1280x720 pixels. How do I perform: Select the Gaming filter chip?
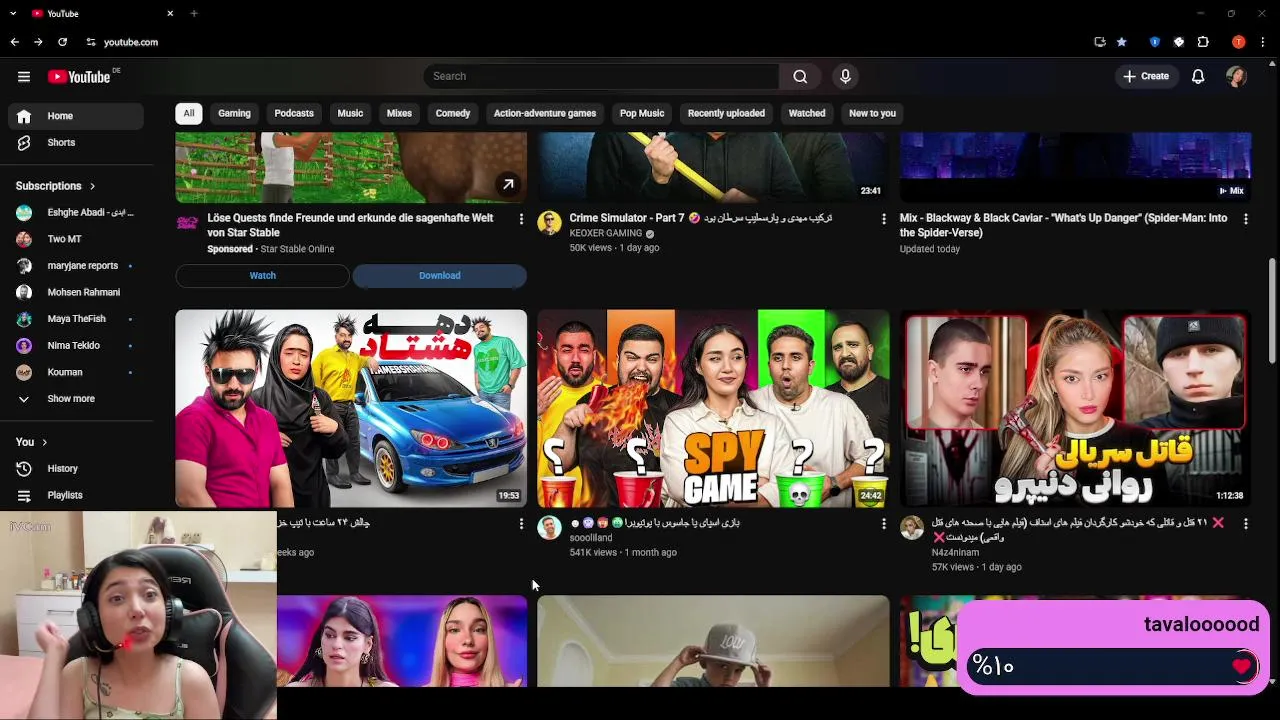tap(234, 113)
